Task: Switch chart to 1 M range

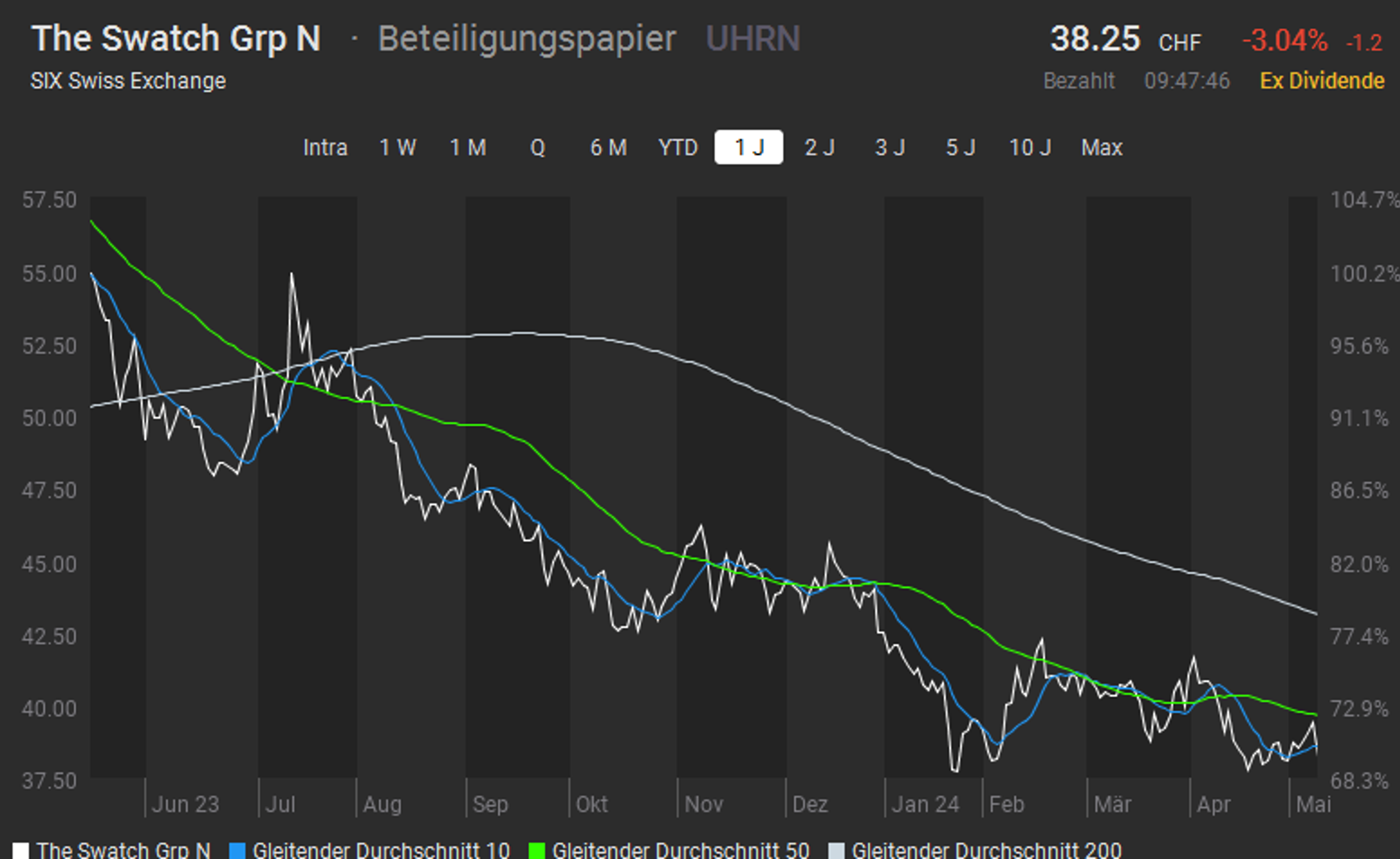Action: click(x=468, y=148)
